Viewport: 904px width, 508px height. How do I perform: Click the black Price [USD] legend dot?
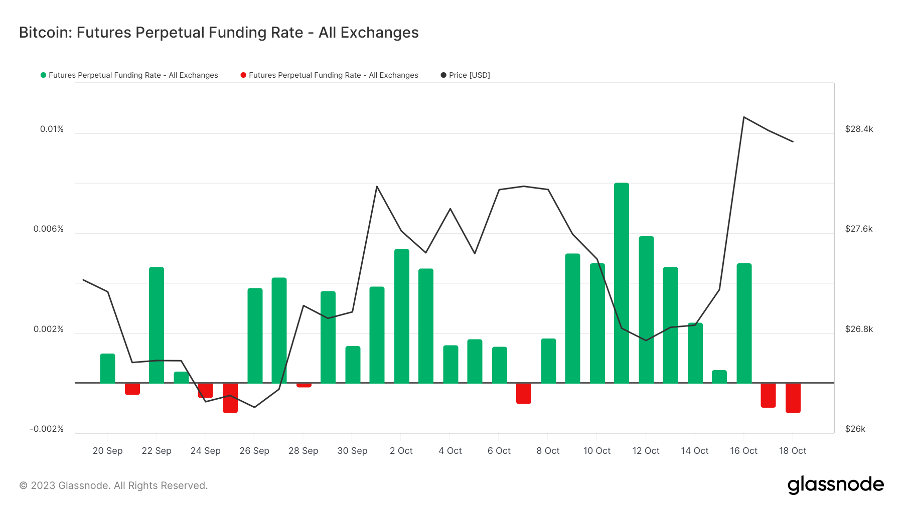443,75
